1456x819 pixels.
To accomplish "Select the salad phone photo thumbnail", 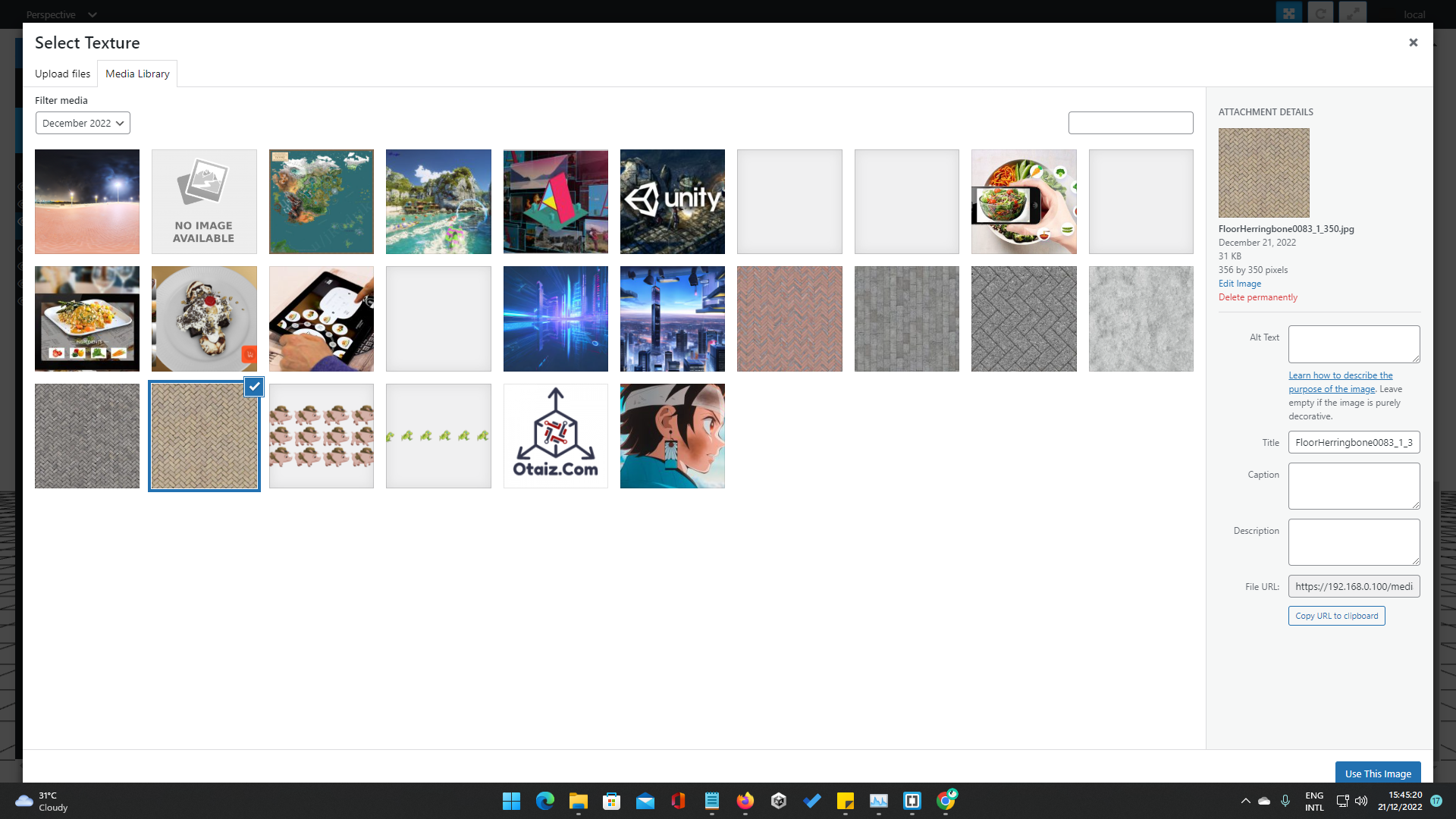I will pyautogui.click(x=1024, y=202).
